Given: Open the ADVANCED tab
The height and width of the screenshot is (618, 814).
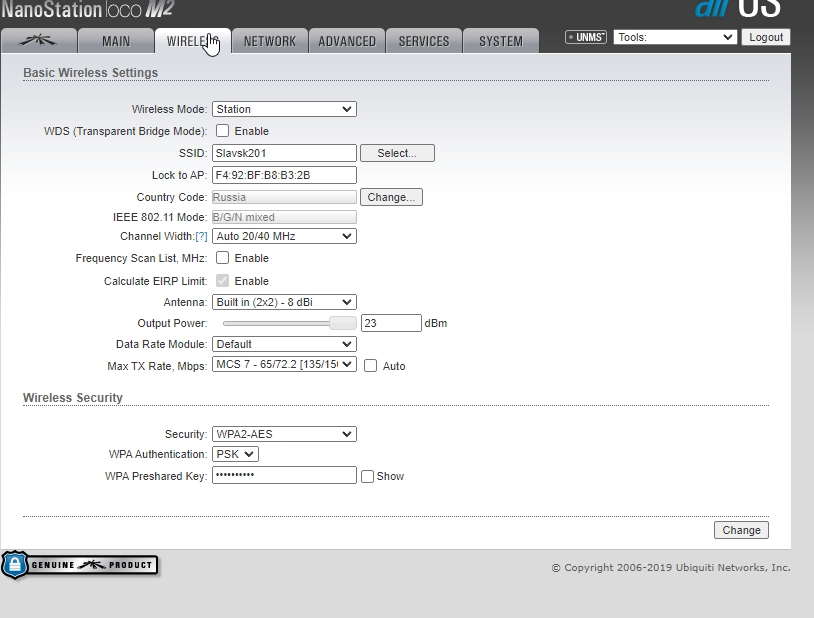Looking at the screenshot, I should (347, 41).
